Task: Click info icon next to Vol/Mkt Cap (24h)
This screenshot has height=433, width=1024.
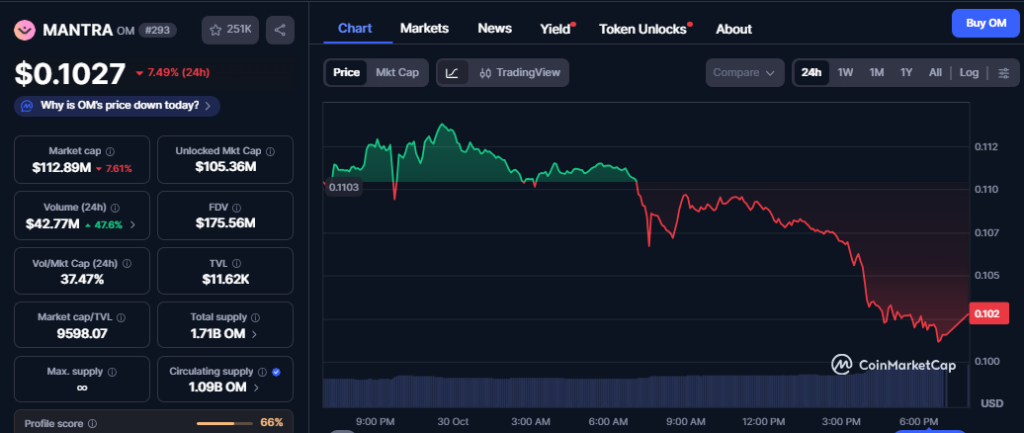Action: [127, 264]
